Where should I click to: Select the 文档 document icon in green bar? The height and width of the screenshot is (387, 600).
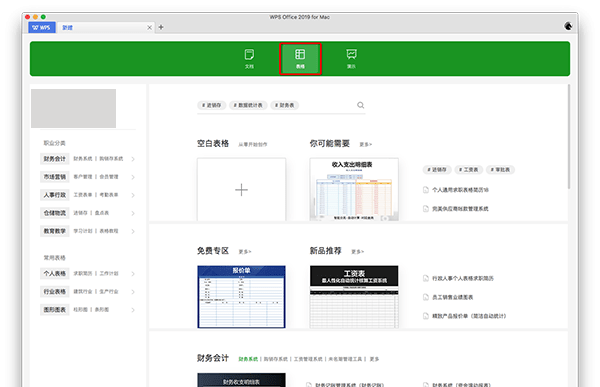[249, 59]
